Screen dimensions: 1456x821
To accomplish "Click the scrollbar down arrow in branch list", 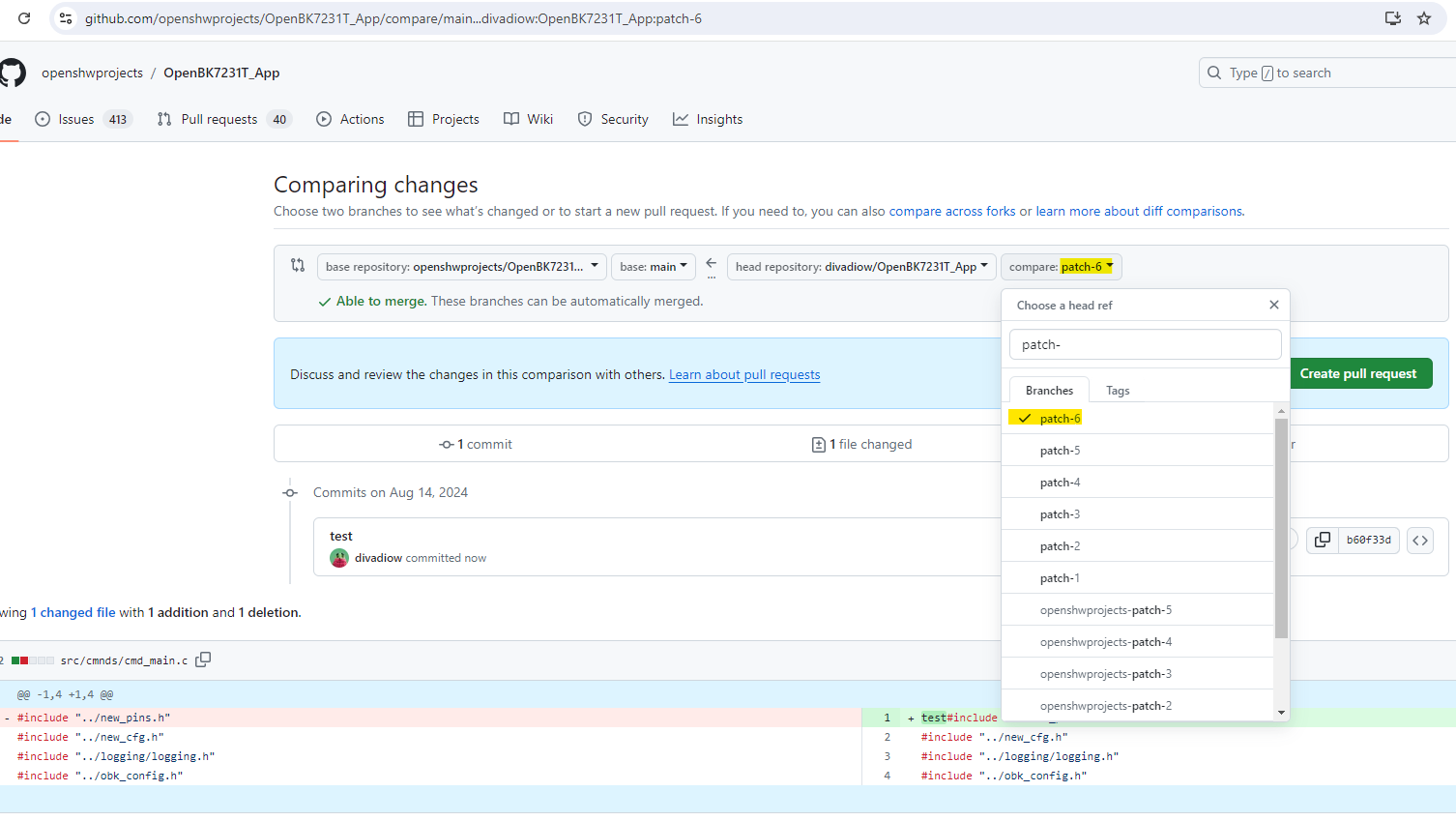I will pyautogui.click(x=1281, y=713).
